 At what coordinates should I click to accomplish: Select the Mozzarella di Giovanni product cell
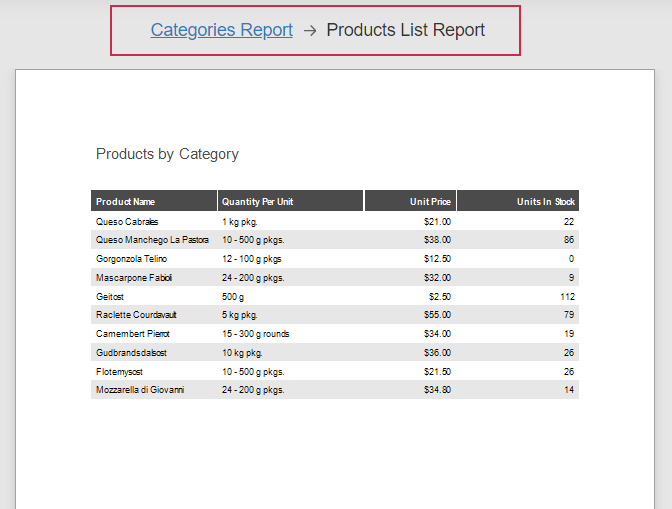140,390
